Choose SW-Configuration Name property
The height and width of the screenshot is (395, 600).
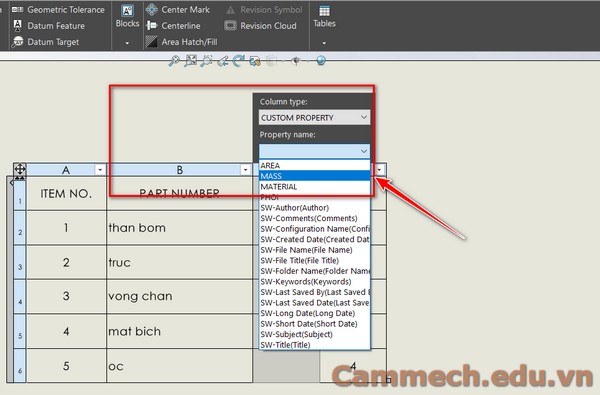point(315,229)
